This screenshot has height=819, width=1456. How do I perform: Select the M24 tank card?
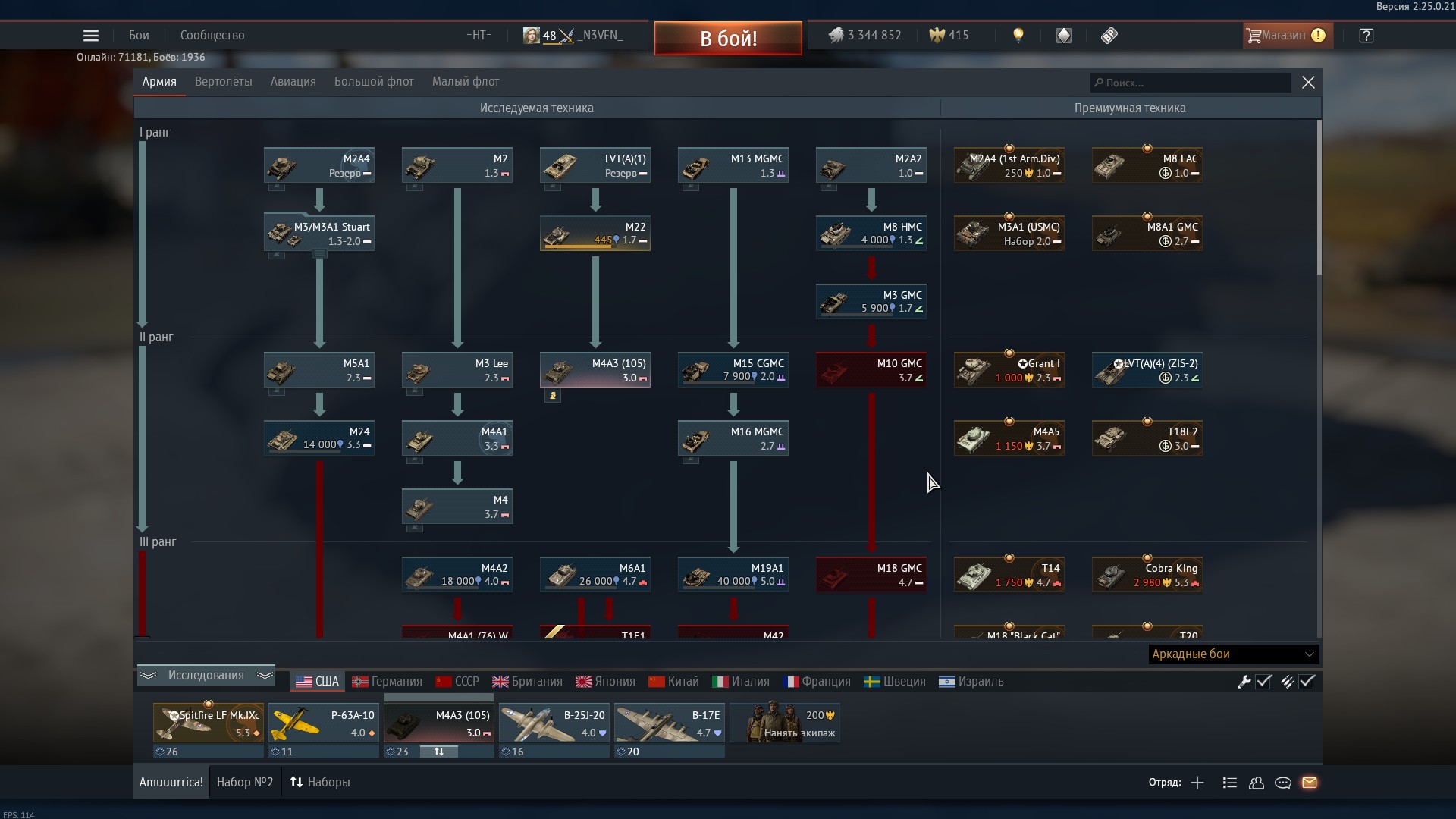click(x=319, y=438)
